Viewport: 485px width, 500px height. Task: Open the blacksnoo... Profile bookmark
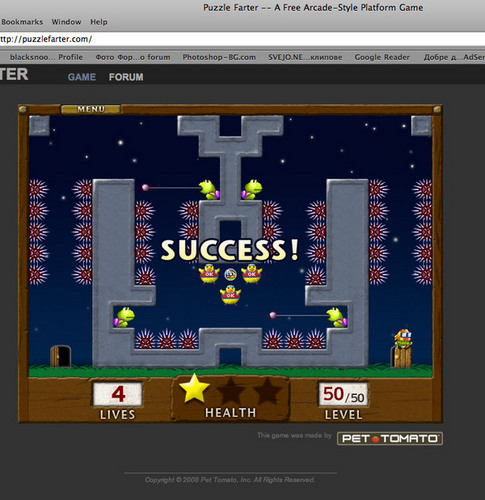(x=46, y=57)
